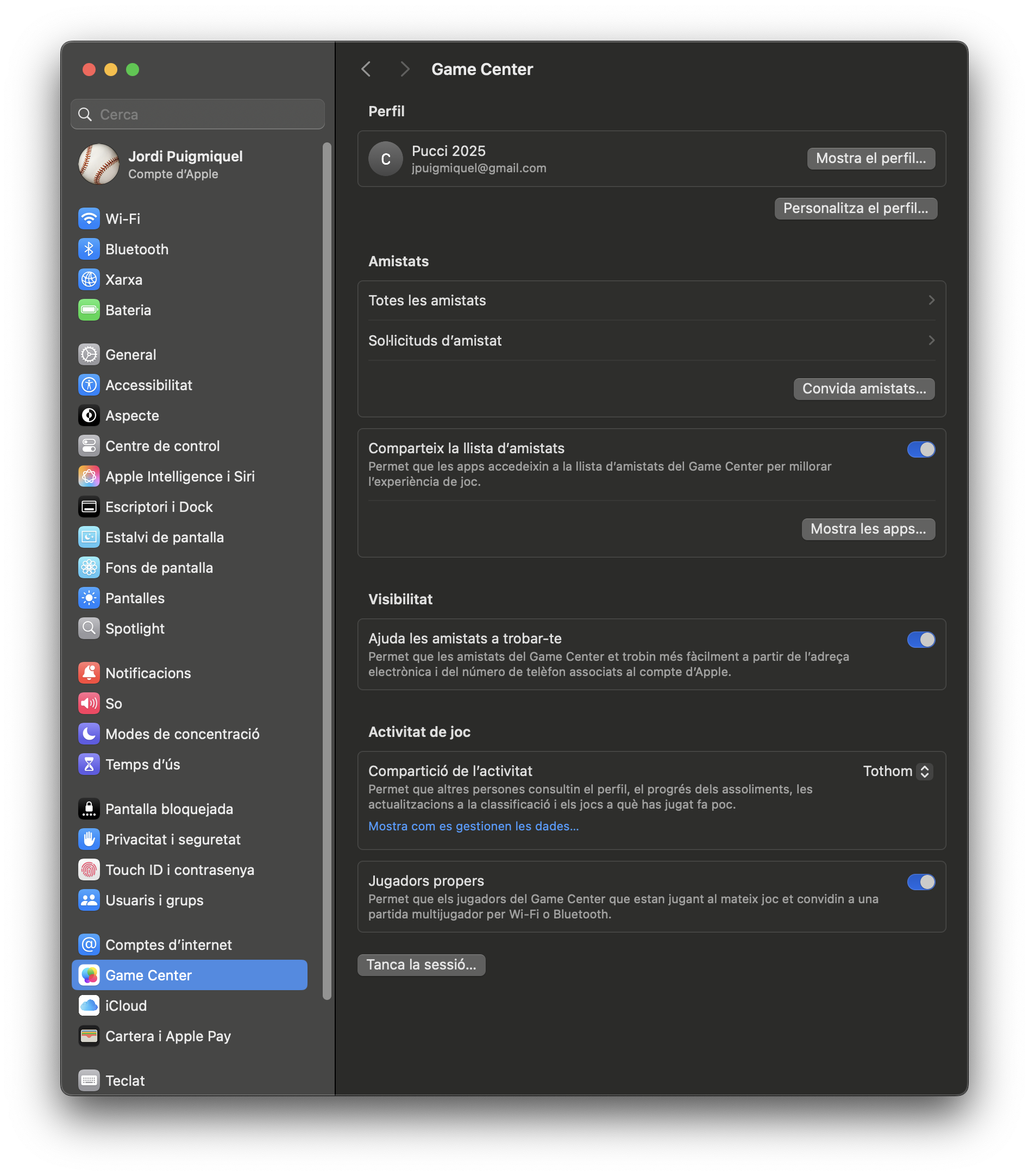Click the Pantalles brightness icon
Screen dimensions: 1029x1176
(x=89, y=598)
